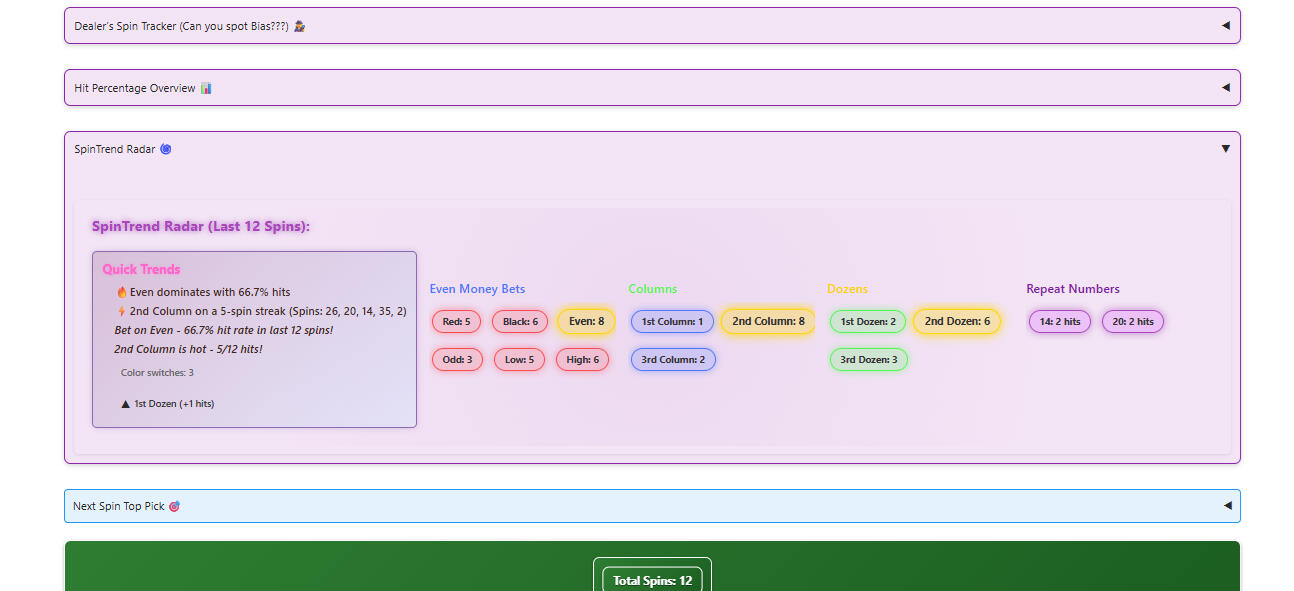Click the target icon beside Next Spin Top Pick

click(175, 506)
